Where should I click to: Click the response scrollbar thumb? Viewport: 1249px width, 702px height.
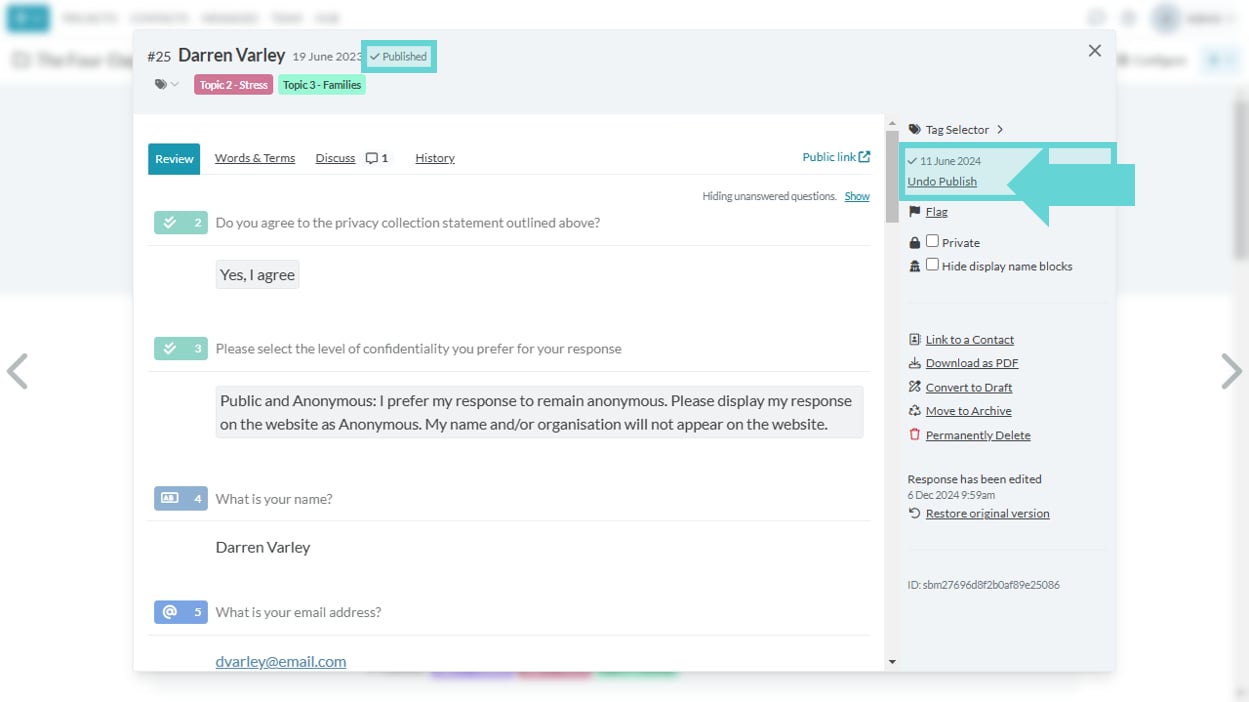pos(892,177)
